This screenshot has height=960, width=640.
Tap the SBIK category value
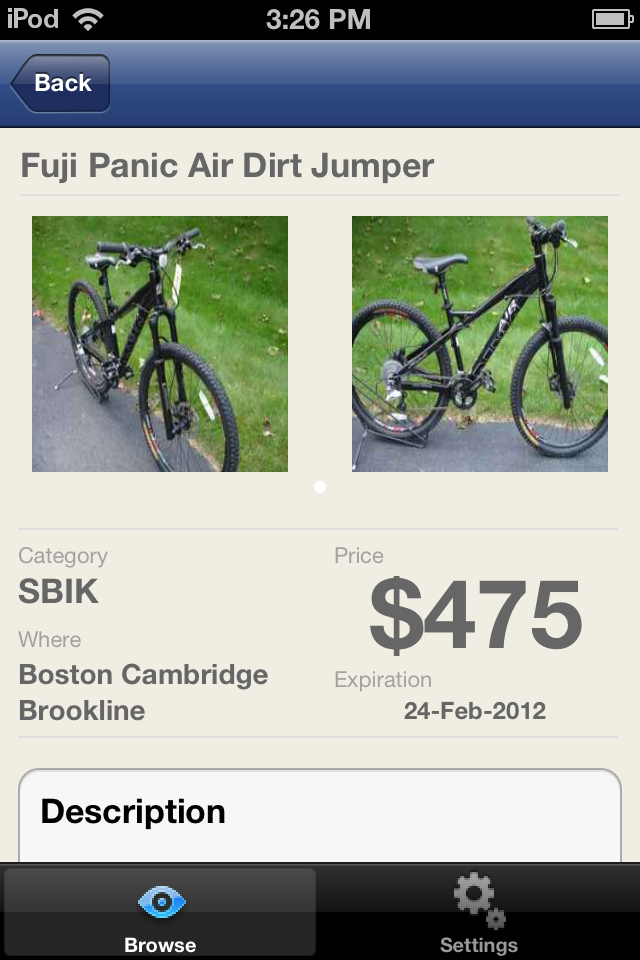59,592
